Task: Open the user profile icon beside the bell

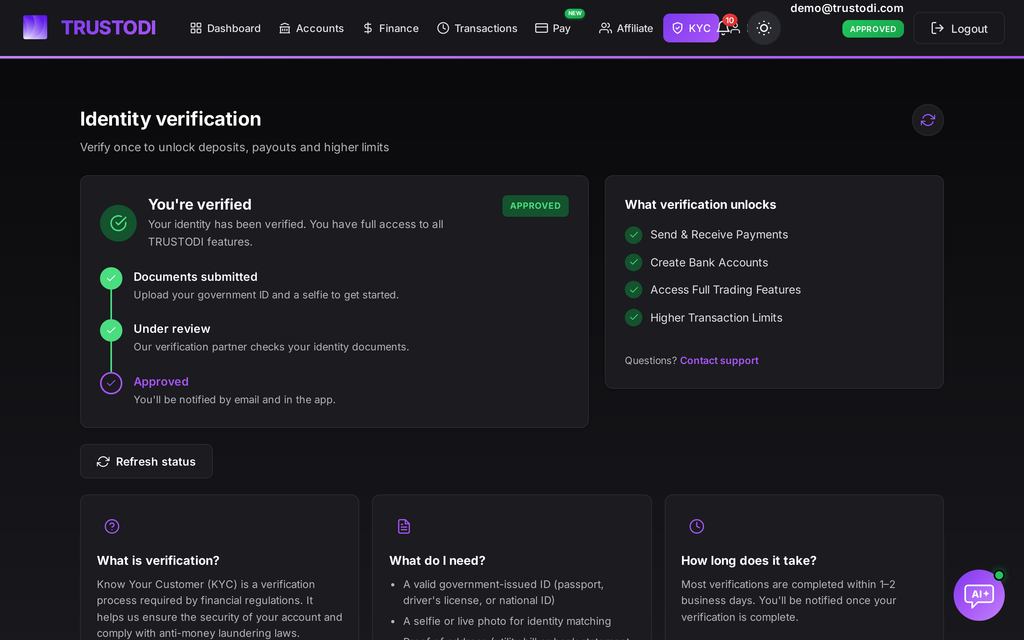Action: point(735,28)
